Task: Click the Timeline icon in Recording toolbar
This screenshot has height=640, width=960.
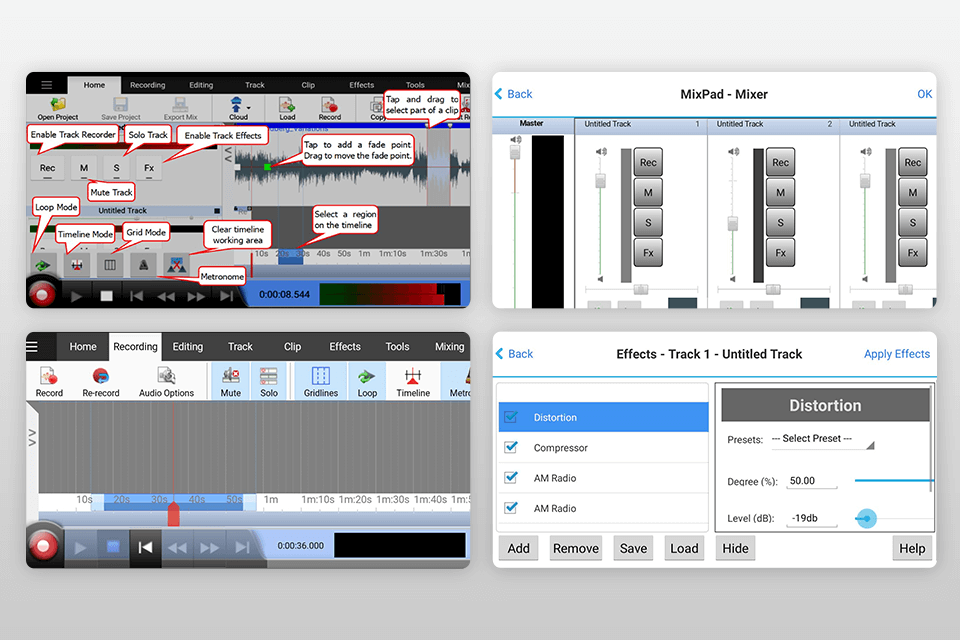Action: pyautogui.click(x=413, y=380)
